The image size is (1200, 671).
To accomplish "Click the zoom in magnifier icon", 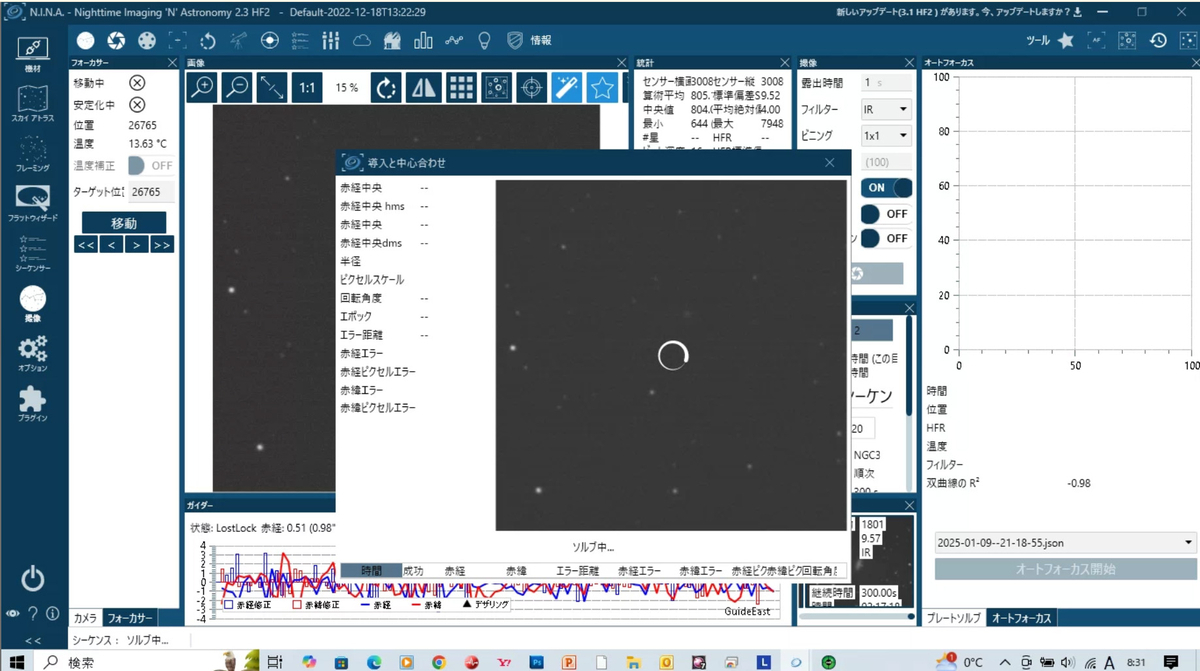I will click(203, 88).
